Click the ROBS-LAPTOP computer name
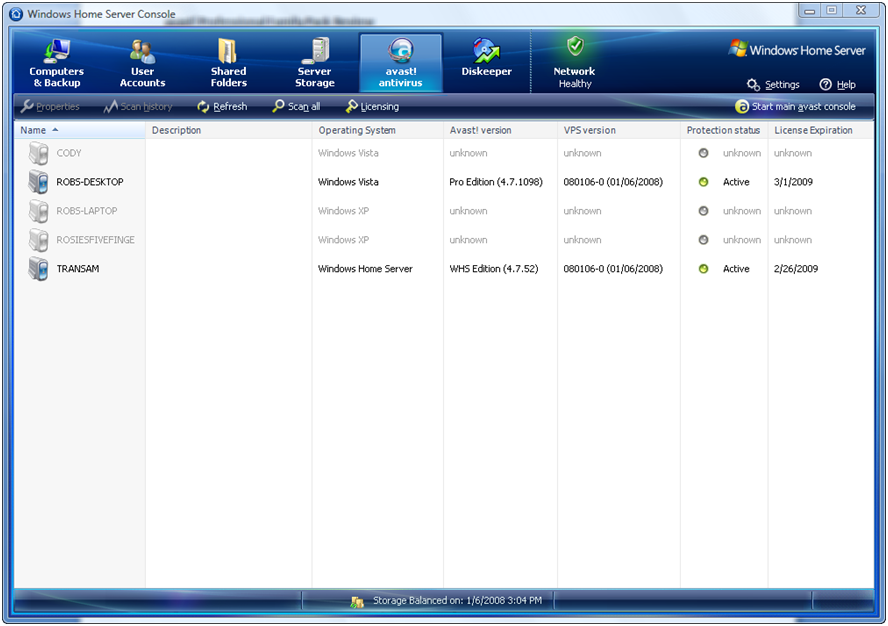The width and height of the screenshot is (888, 626). coord(87,211)
